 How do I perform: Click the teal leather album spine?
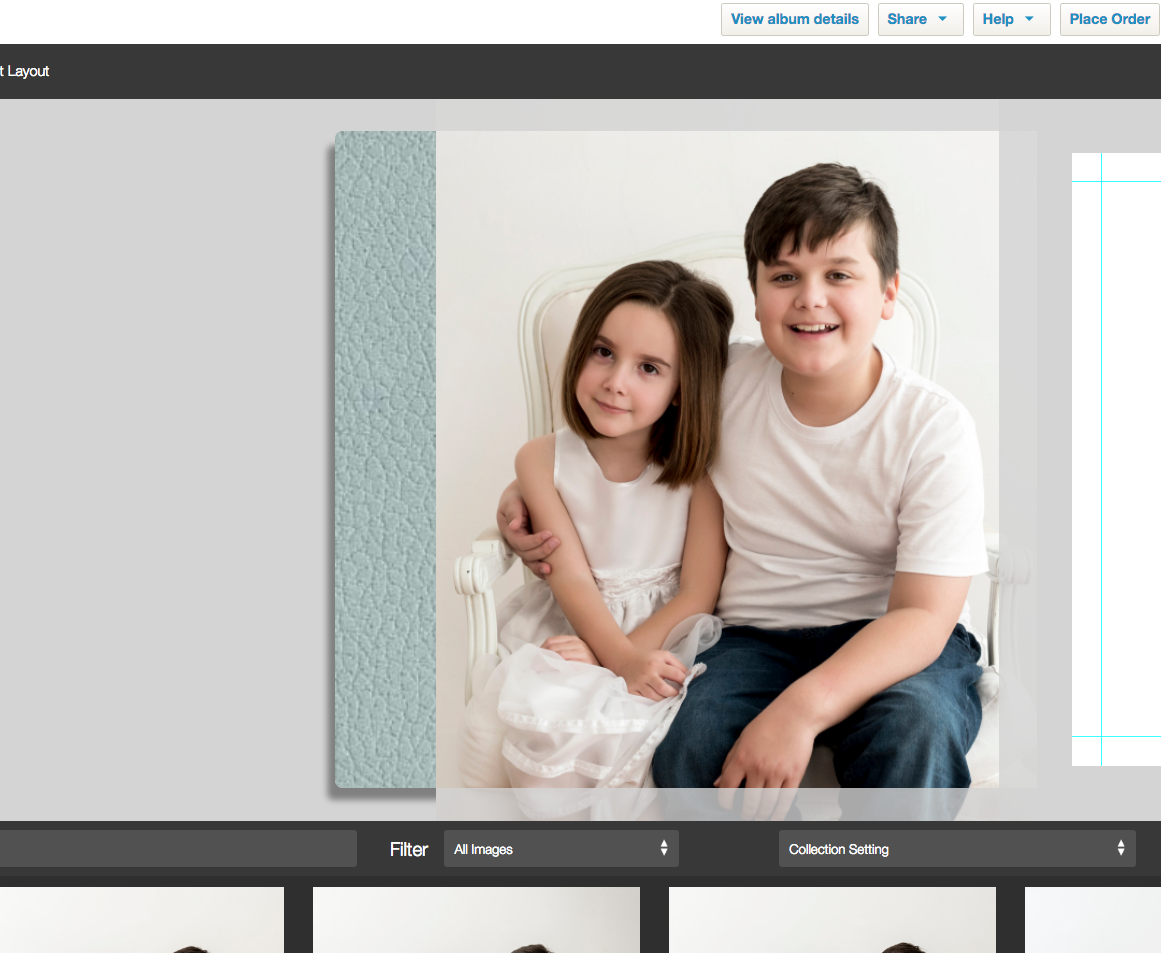(385, 459)
